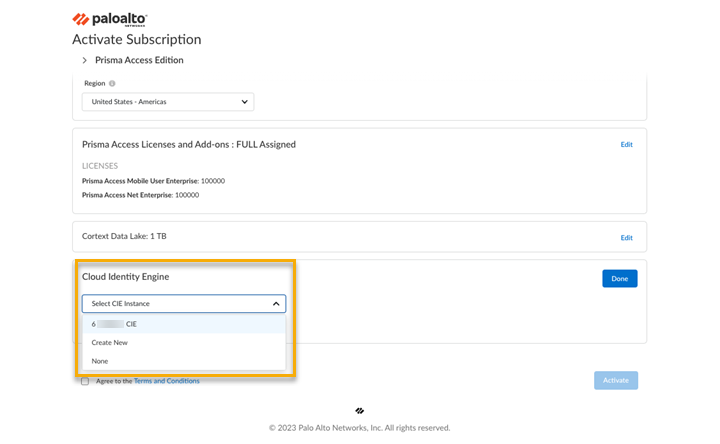Click the info icon beside Region
Viewport: 720px width, 444px height.
pos(112,84)
